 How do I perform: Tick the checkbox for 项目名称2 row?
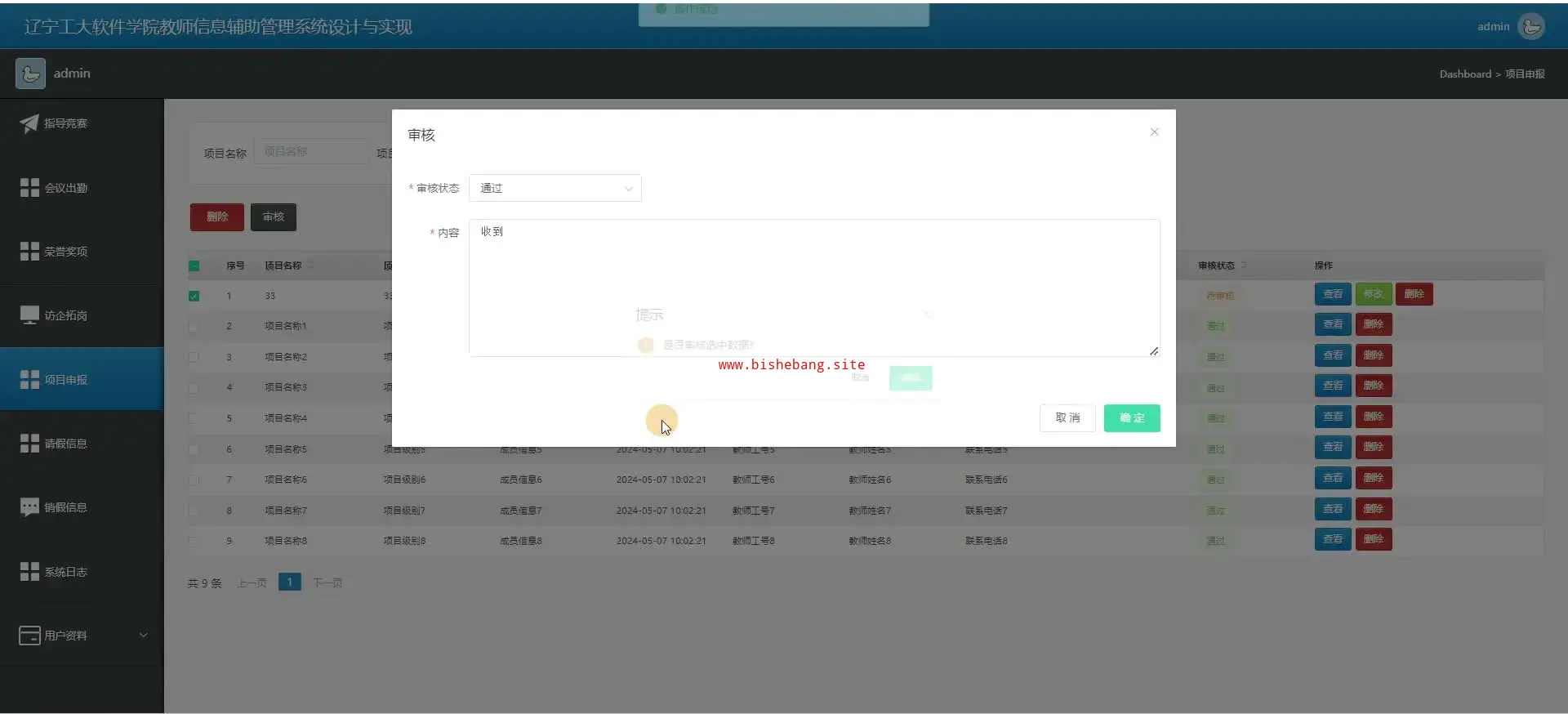point(194,357)
